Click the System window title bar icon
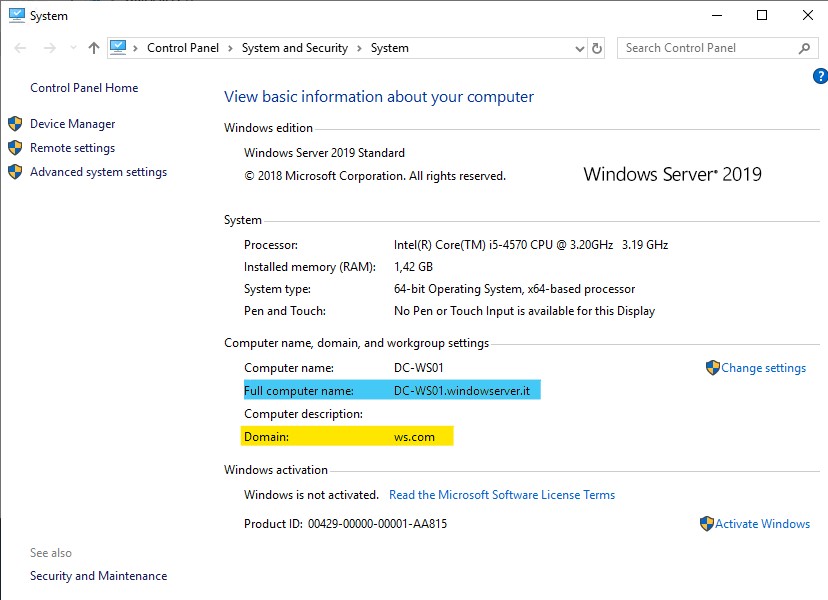Viewport: 828px width, 600px height. pos(17,15)
